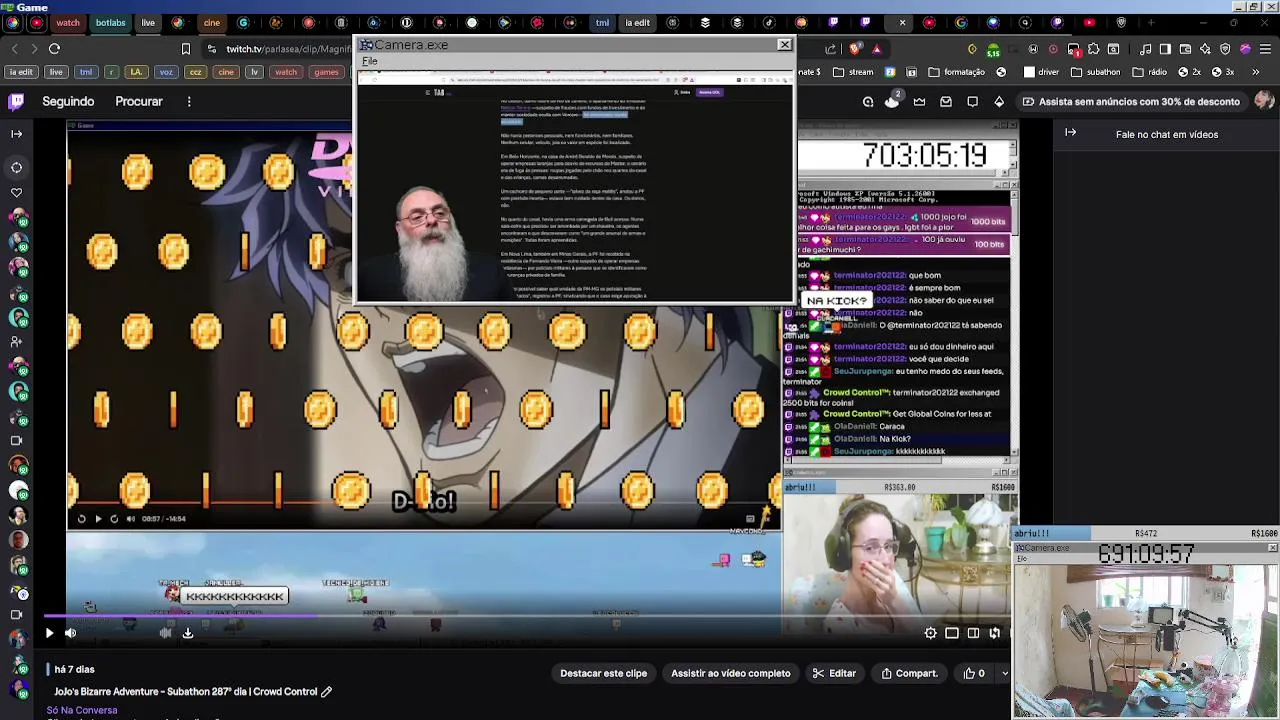This screenshot has width=1280, height=720.
Task: Open the 'botlabs' browser tab
Action: click(x=110, y=23)
